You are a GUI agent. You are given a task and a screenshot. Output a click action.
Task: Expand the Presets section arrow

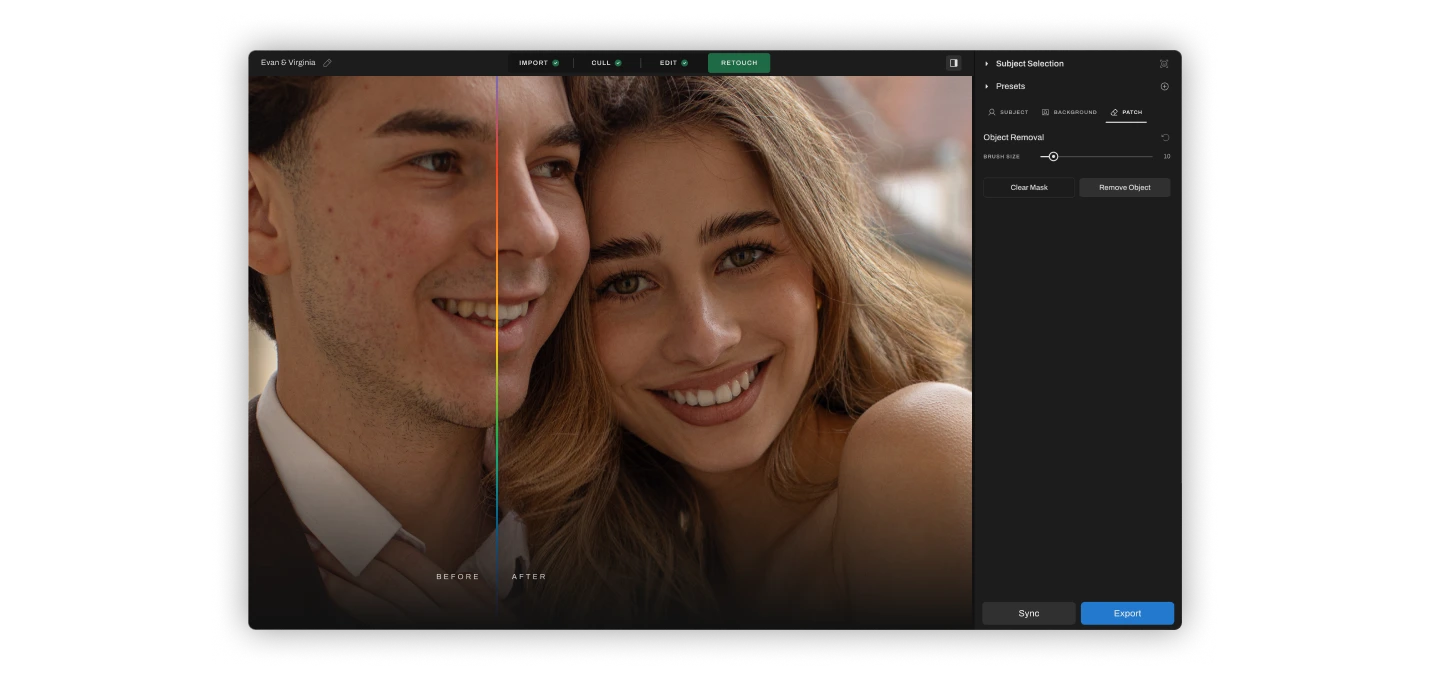987,87
